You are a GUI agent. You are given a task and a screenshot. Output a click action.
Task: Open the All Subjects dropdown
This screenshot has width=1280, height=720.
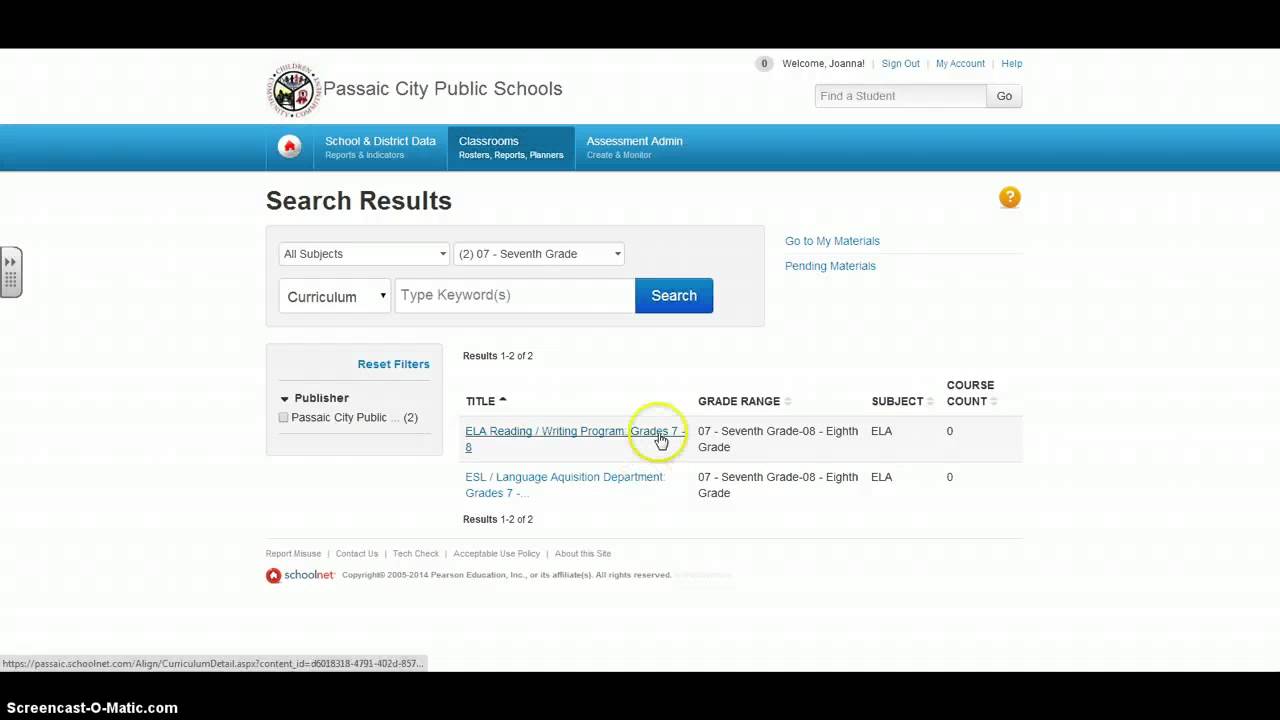[x=364, y=254]
